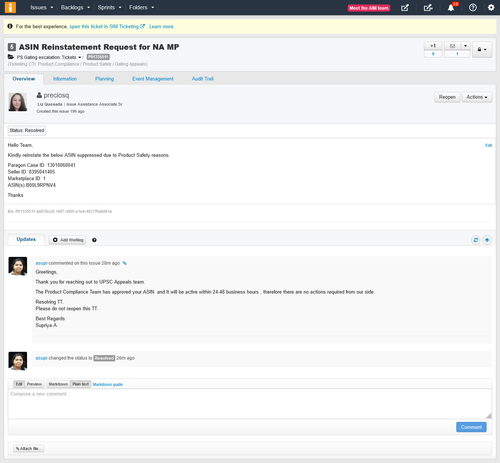Click the folder icon beside PS Gating escalation
This screenshot has width=500, height=463.
click(x=11, y=57)
